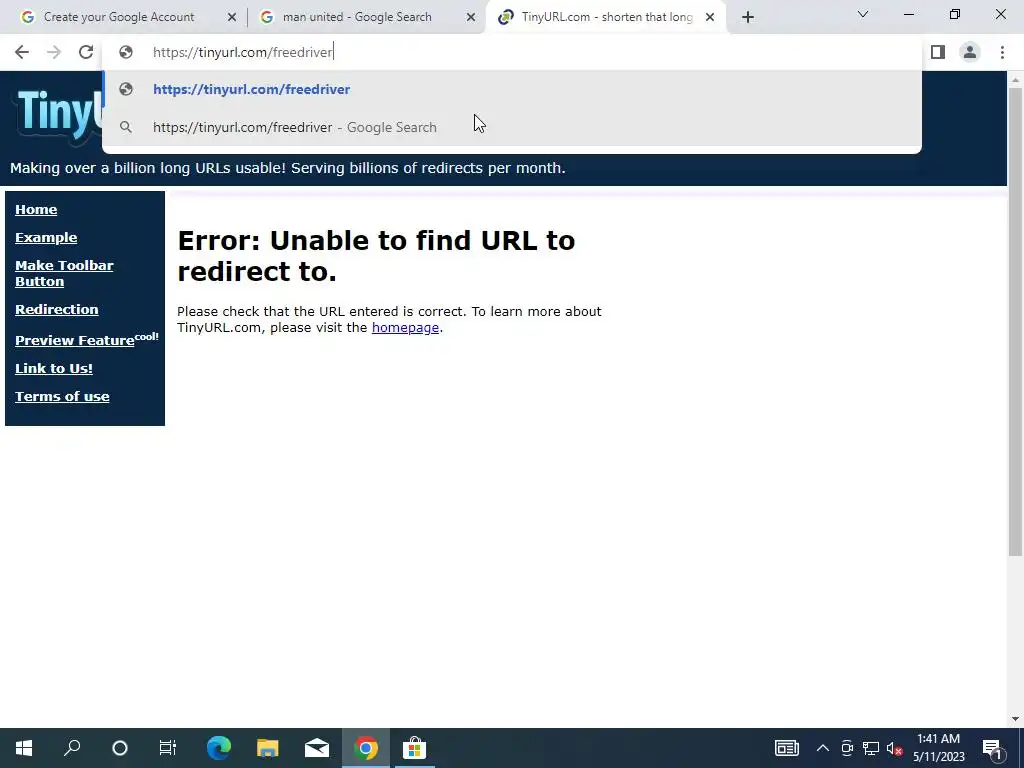Click the scrollbar down arrow
Image resolution: width=1024 pixels, height=768 pixels.
(x=1015, y=719)
